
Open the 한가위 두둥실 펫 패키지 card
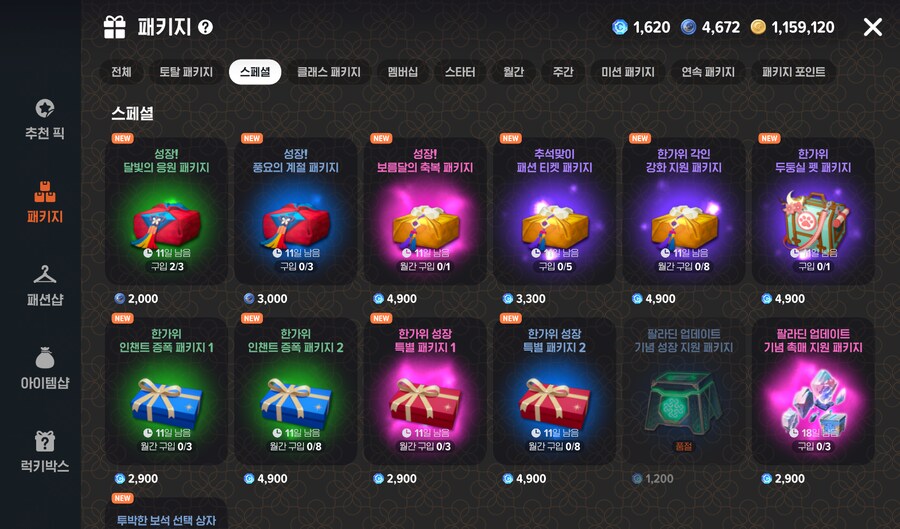[813, 211]
